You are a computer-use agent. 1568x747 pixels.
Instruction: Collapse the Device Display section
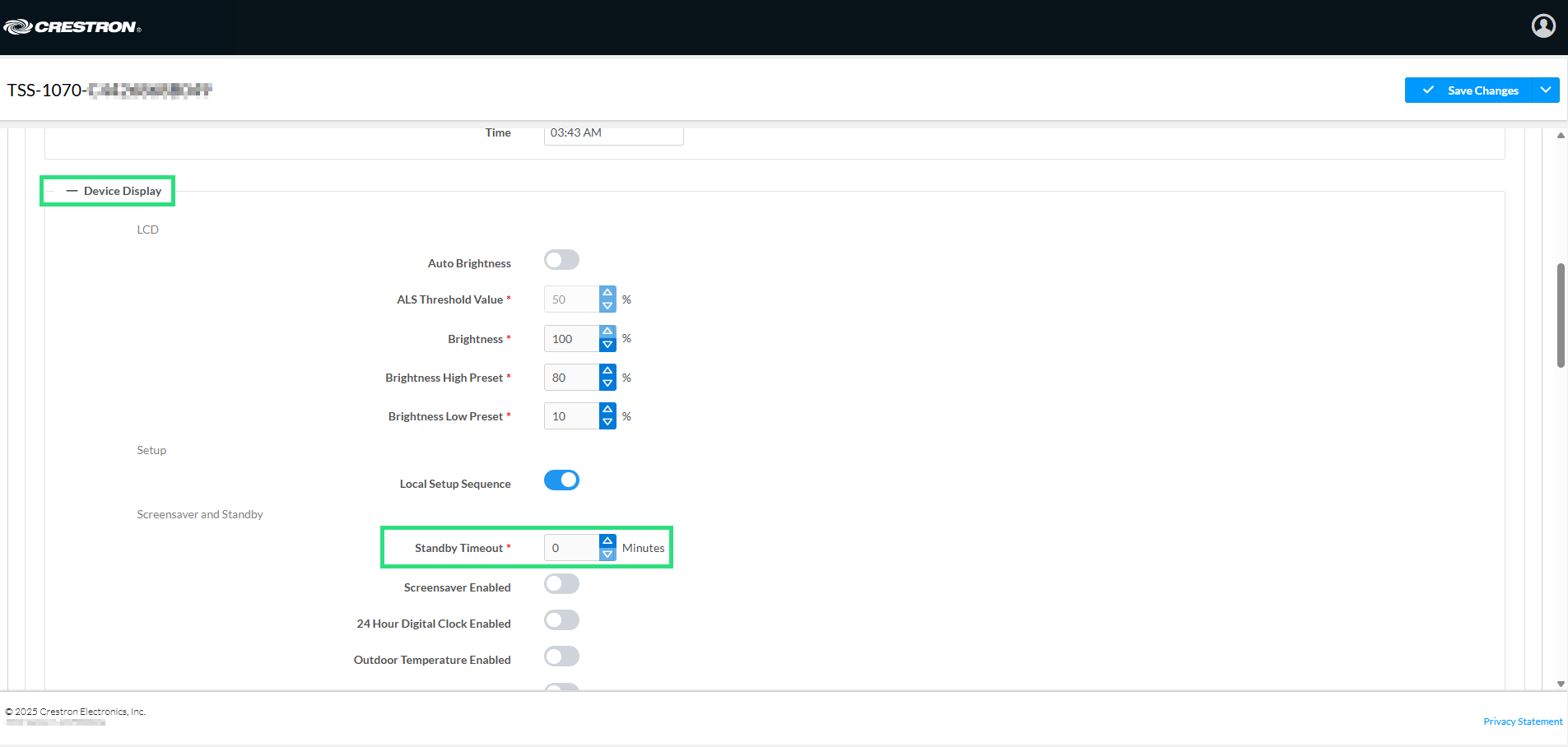[x=72, y=191]
